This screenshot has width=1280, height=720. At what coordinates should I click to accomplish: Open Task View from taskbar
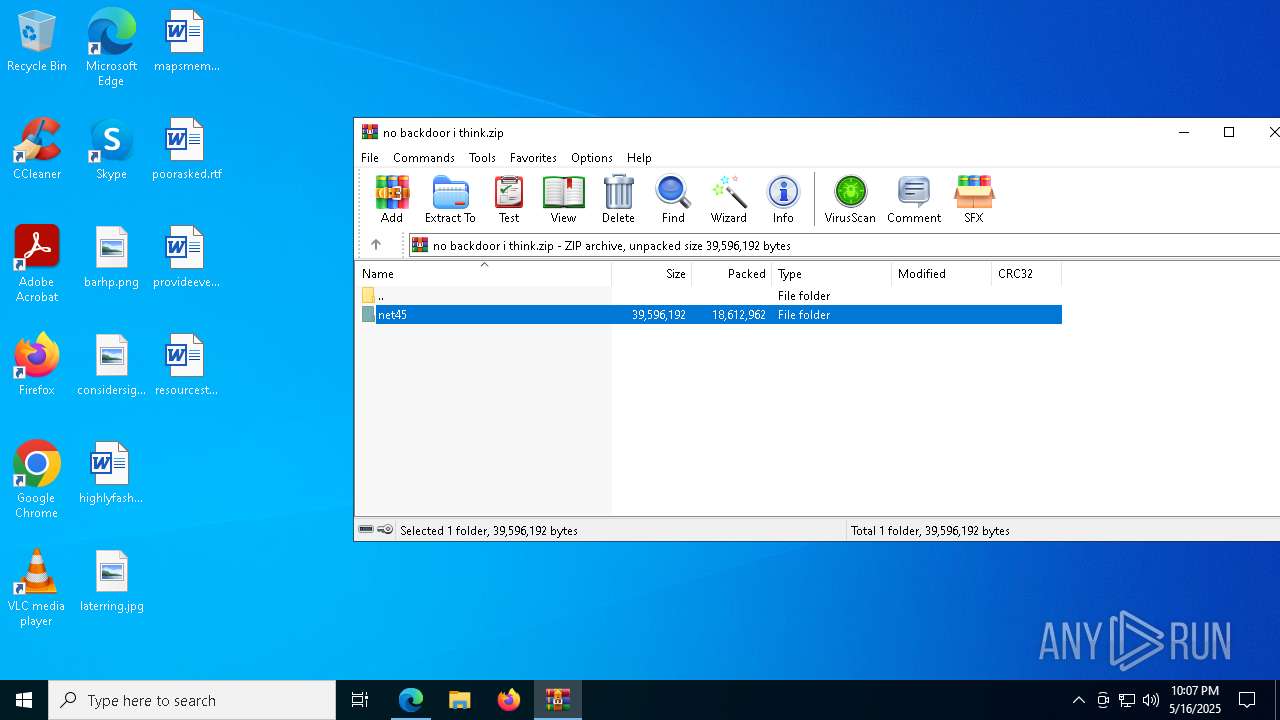click(x=360, y=700)
